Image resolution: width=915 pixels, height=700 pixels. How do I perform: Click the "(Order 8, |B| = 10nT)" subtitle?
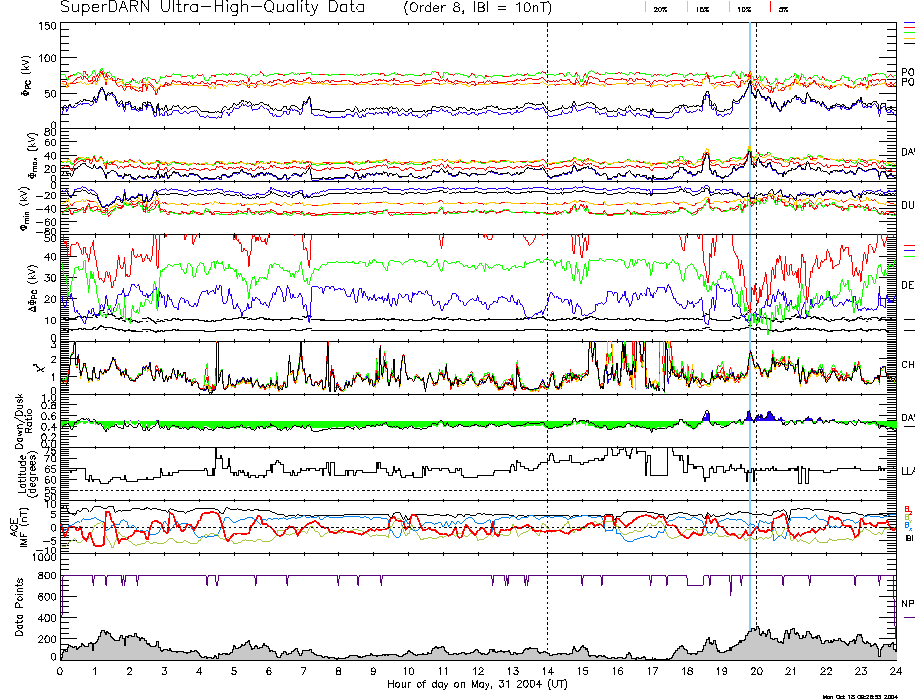477,8
